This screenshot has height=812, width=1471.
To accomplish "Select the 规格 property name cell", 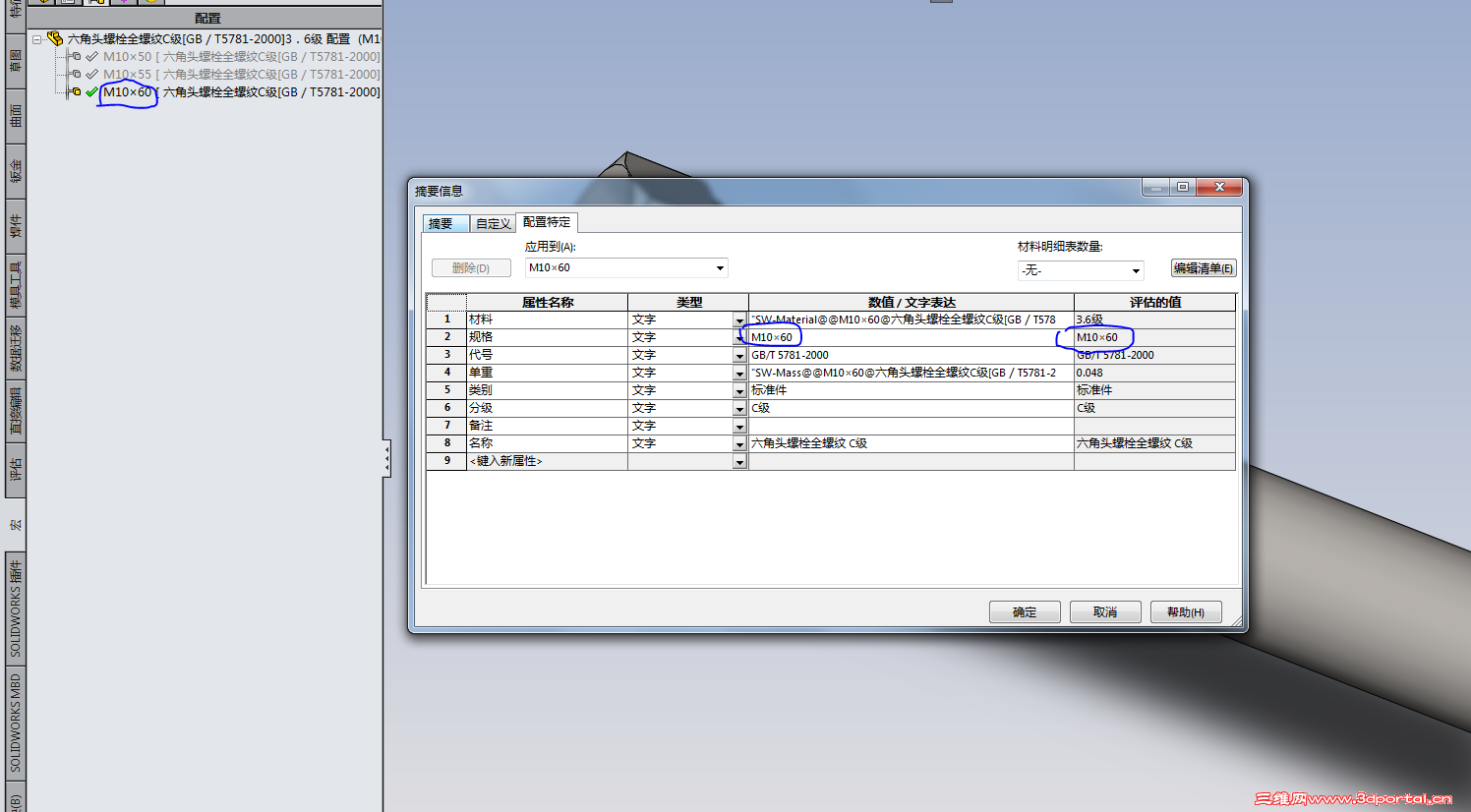I will (x=547, y=338).
